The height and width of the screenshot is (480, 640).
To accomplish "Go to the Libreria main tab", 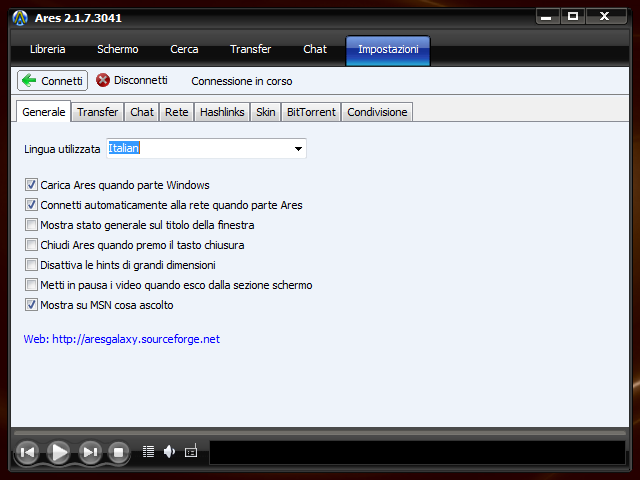I will pyautogui.click(x=48, y=49).
